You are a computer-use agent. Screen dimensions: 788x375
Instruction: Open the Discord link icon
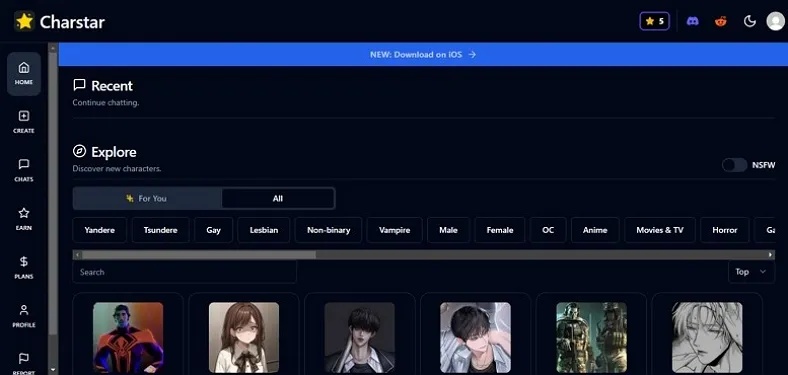pos(693,21)
